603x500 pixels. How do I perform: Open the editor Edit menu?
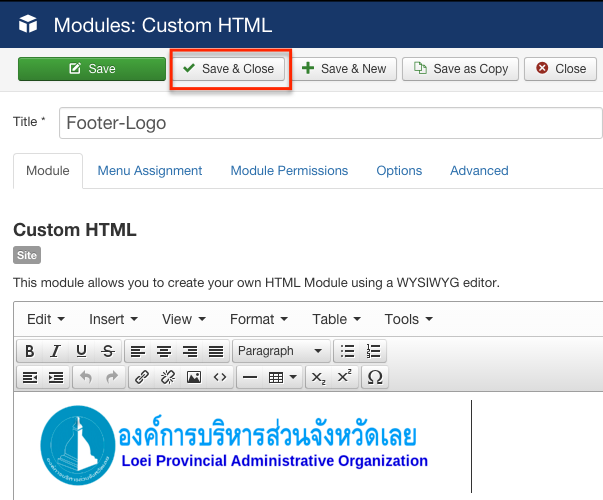(46, 319)
